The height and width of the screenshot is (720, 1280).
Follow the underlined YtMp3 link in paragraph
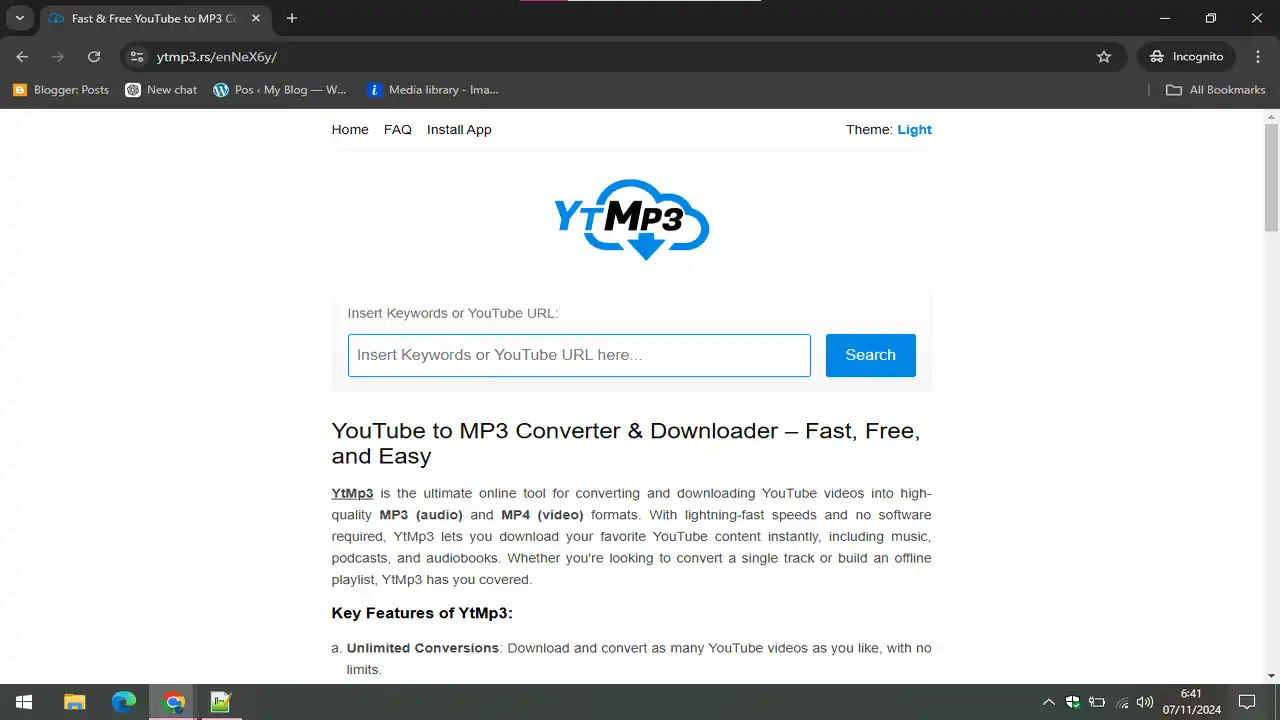point(353,493)
